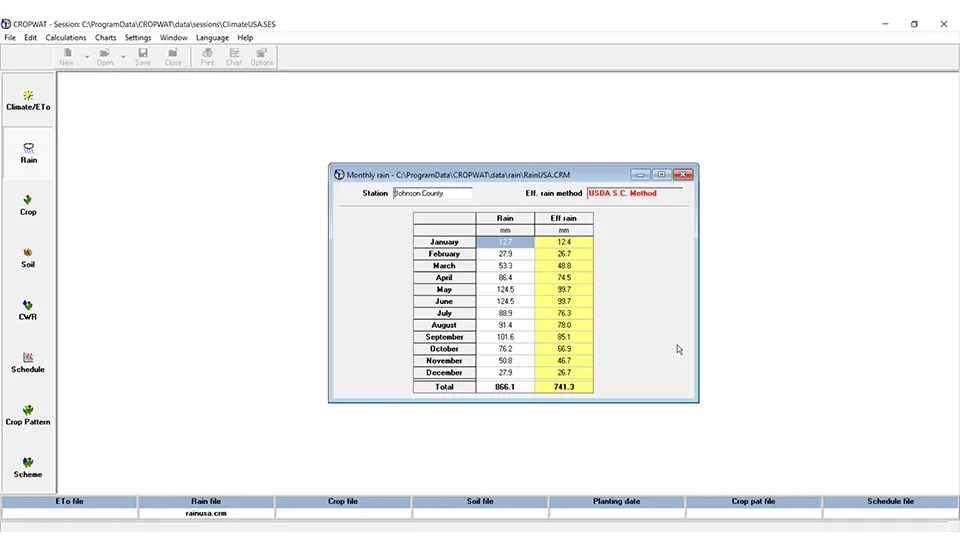Click the USDA S.C. Method field
Image resolution: width=960 pixels, height=548 pixels.
pyautogui.click(x=634, y=194)
